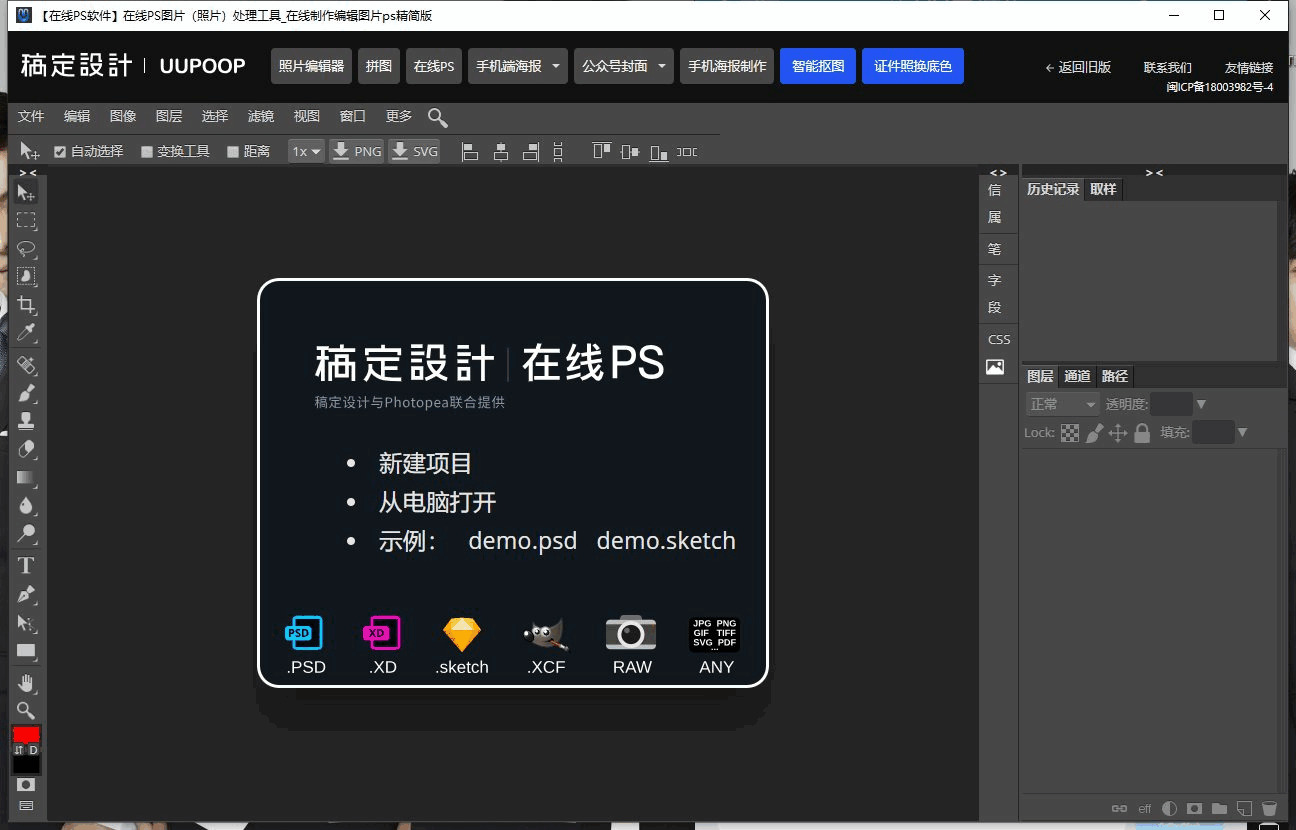This screenshot has height=830, width=1296.
Task: Toggle lock position cross-arrows icon
Action: point(1118,433)
